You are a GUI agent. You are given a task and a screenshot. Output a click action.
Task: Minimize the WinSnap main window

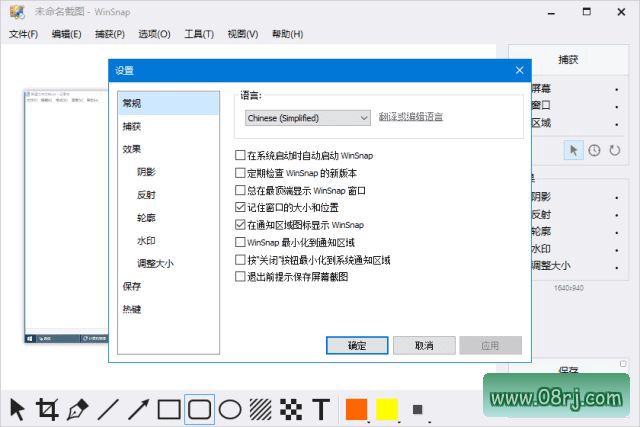click(551, 12)
